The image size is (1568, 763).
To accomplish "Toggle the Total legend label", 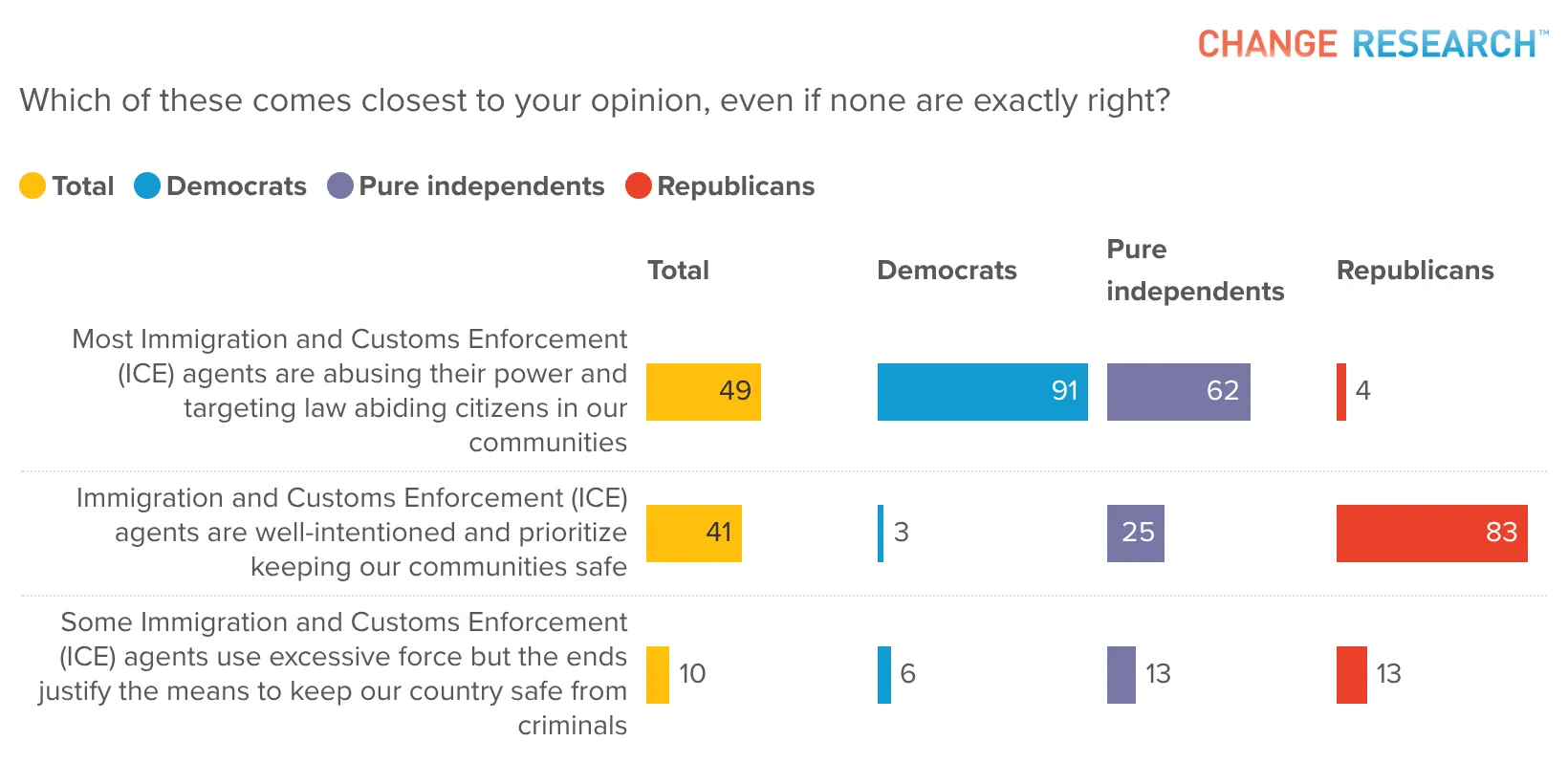I will [x=83, y=185].
